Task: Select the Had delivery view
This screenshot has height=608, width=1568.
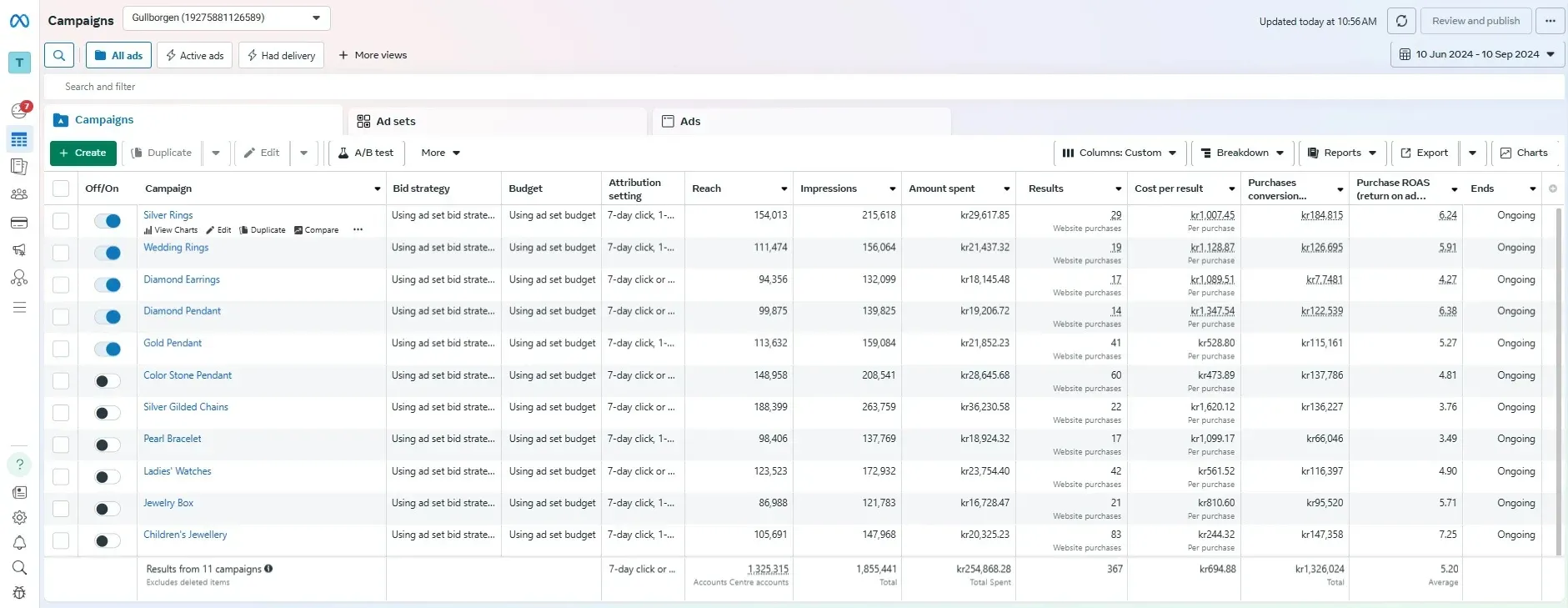Action: [281, 55]
